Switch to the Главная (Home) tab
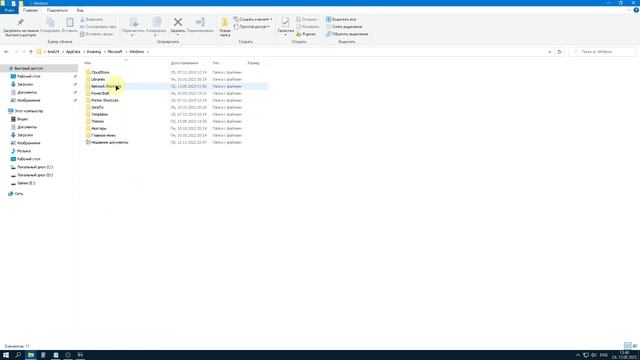This screenshot has width=640, height=360. [31, 10]
